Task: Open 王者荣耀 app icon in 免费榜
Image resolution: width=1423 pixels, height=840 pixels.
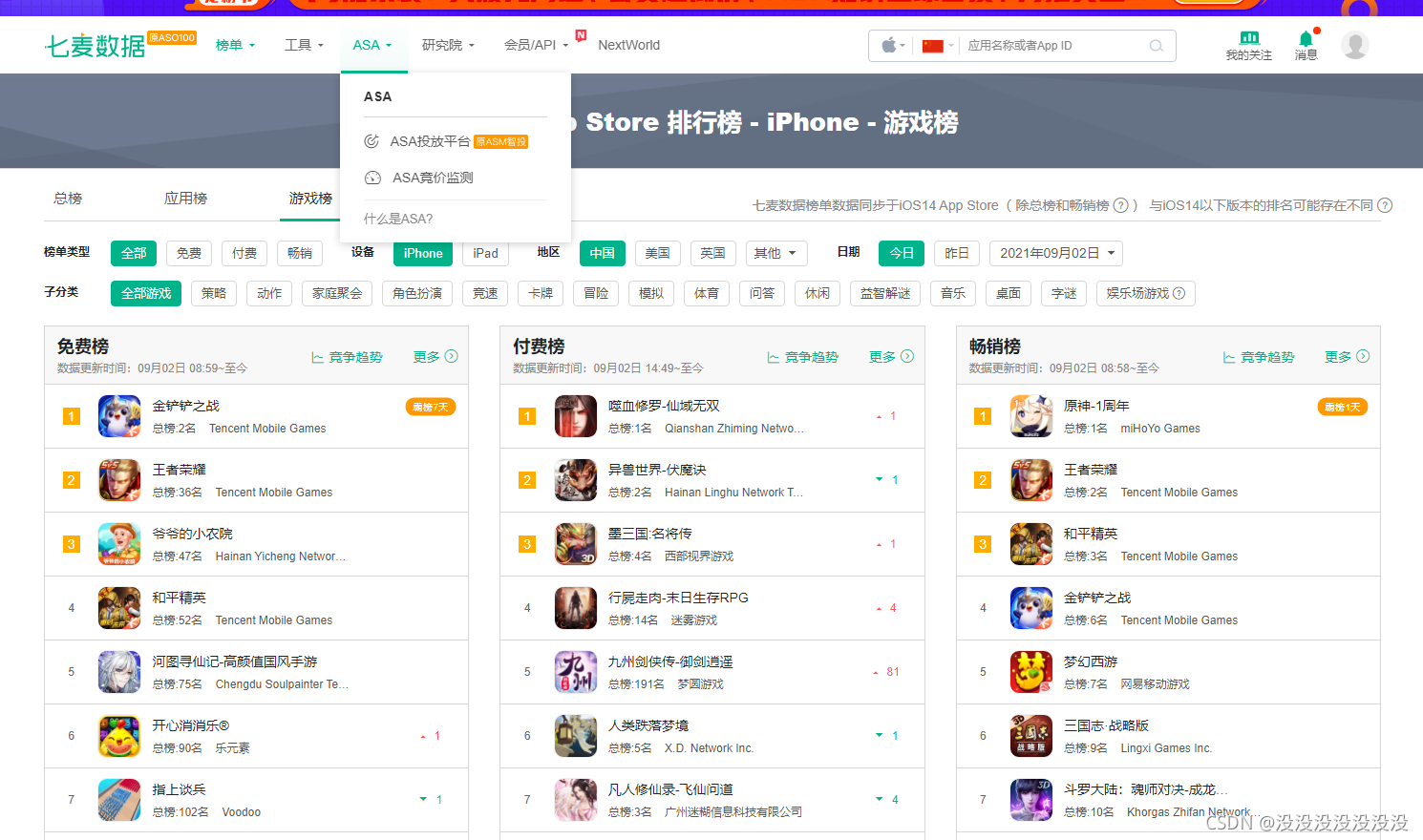Action: 119,480
